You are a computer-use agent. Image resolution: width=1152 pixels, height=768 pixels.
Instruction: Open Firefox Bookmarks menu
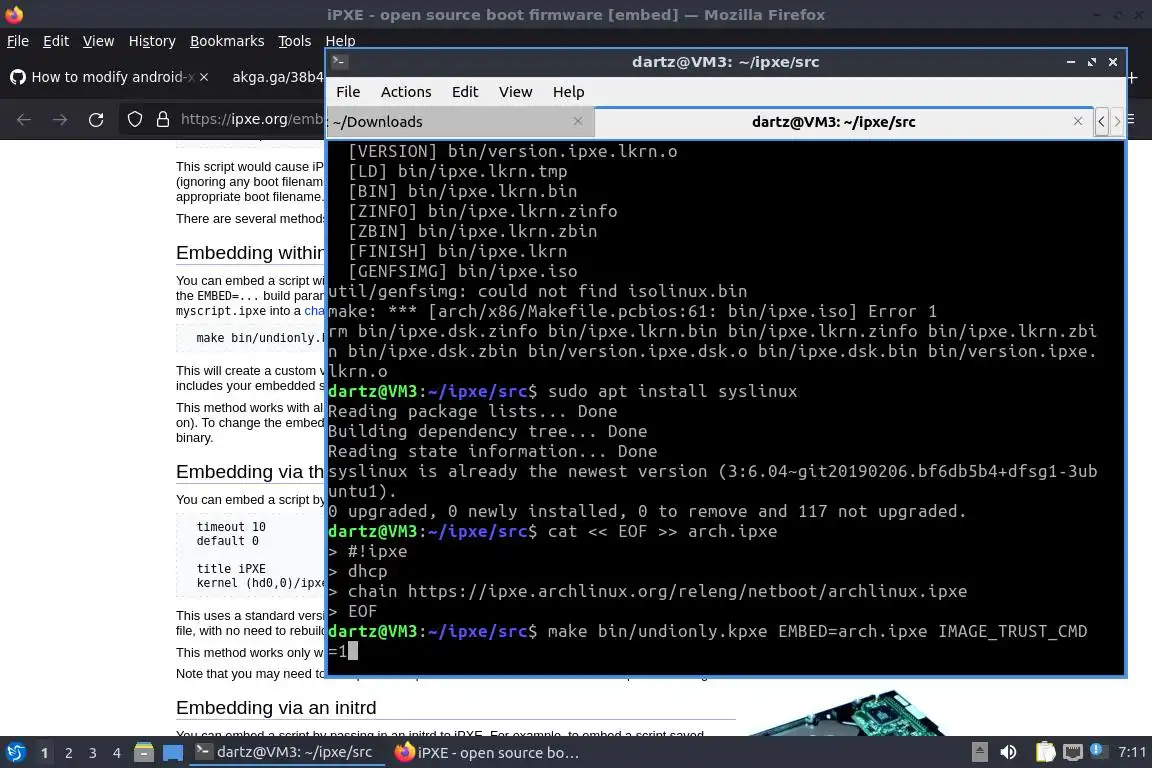click(x=227, y=41)
